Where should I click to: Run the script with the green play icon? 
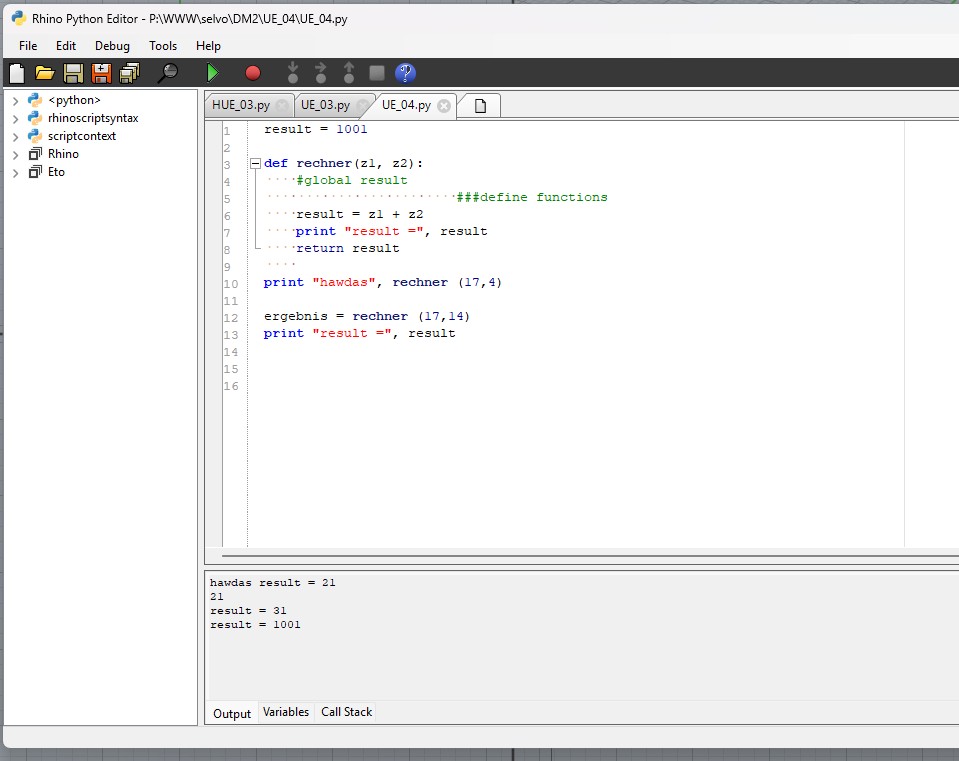tap(211, 72)
